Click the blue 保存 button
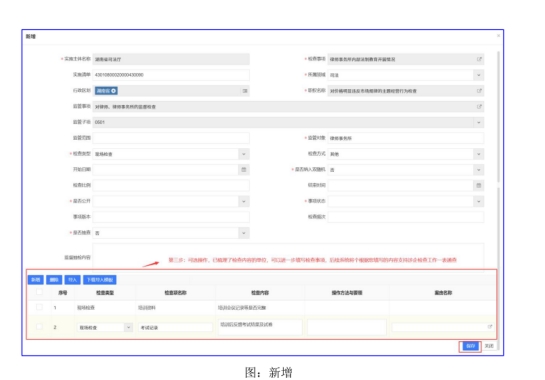Image resolution: width=545 pixels, height=380 pixels. click(x=470, y=346)
